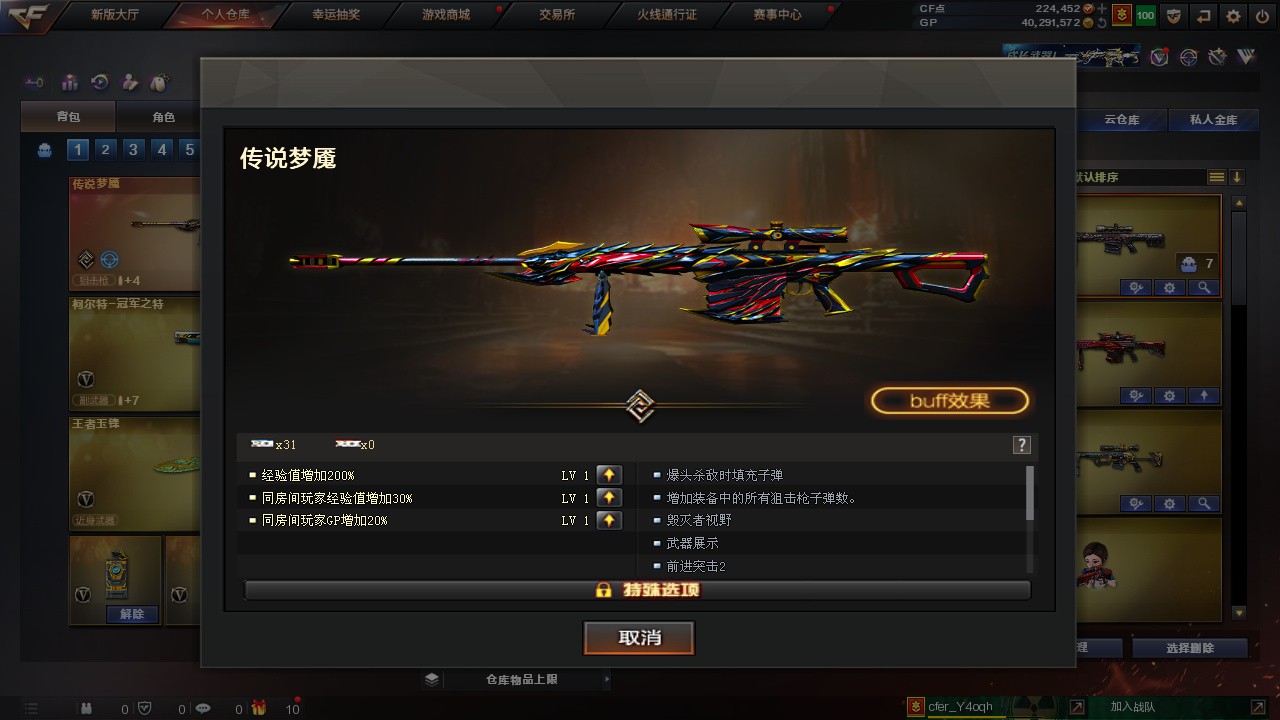Image resolution: width=1280 pixels, height=720 pixels.
Task: Click the buff list vertical scrollbar
Action: point(1030,492)
